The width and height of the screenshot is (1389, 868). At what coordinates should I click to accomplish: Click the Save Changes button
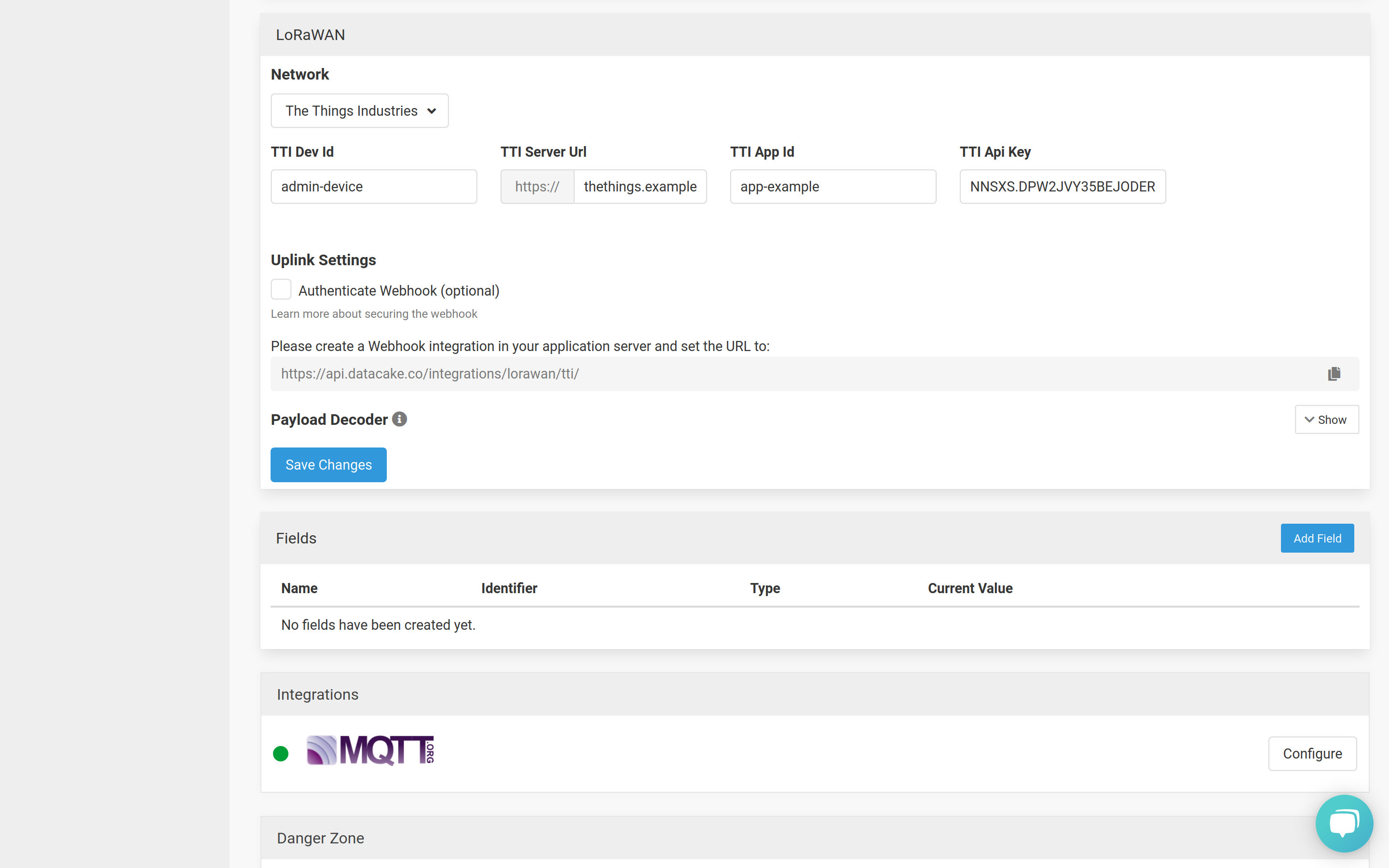tap(328, 464)
